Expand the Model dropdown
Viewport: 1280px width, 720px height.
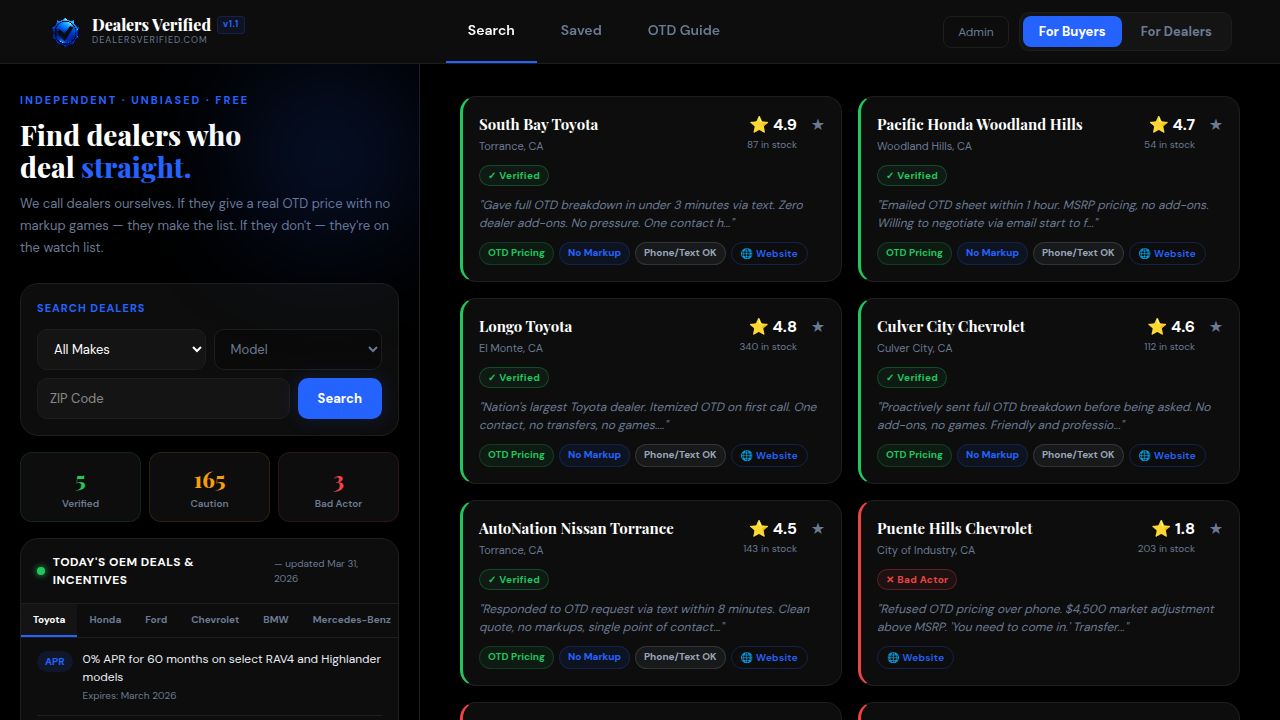[x=298, y=349]
